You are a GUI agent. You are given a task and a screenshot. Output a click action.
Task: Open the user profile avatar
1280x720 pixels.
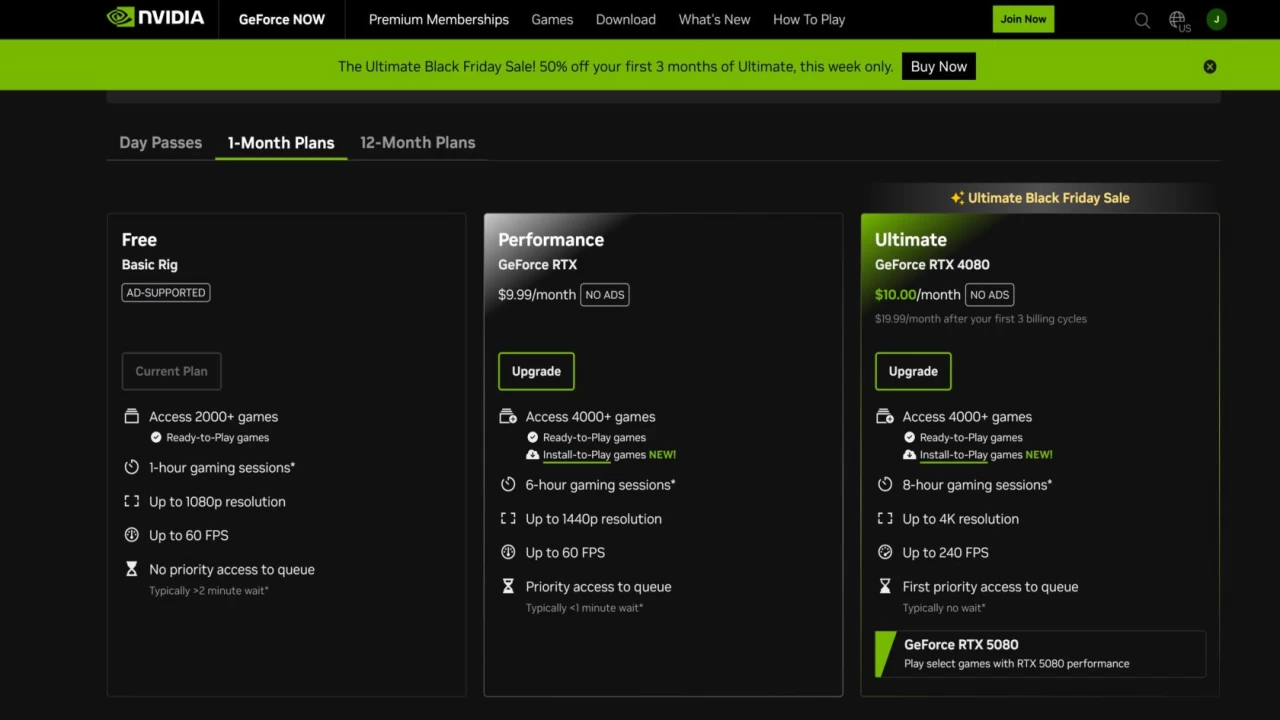click(1216, 18)
